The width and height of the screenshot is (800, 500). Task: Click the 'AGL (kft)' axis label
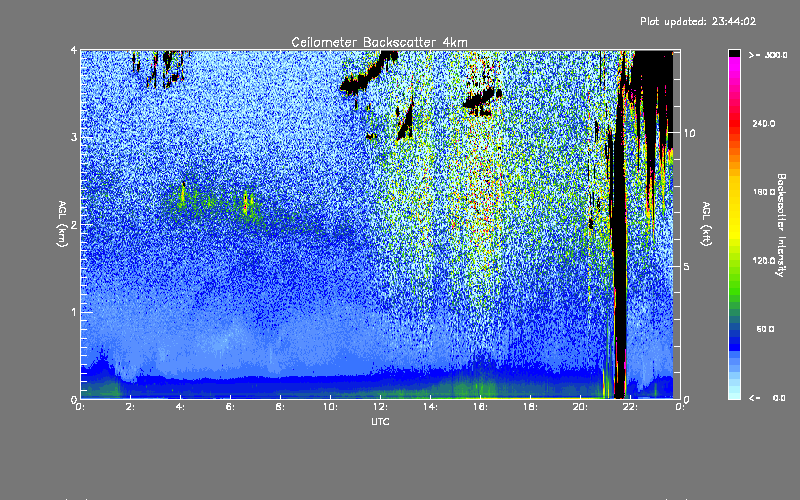coord(706,224)
